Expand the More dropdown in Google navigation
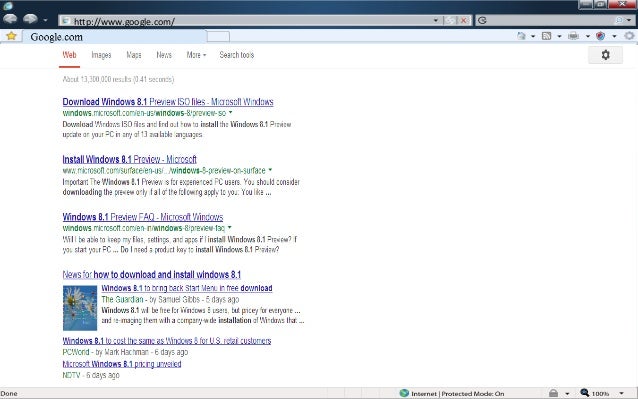 click(x=196, y=55)
